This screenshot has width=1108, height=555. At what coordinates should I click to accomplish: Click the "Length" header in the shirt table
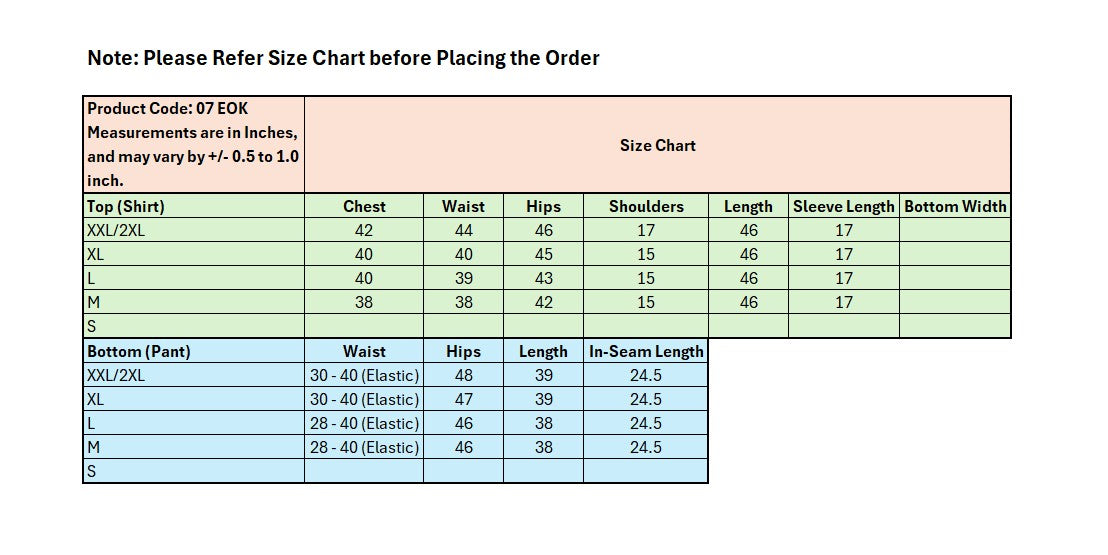coord(748,206)
